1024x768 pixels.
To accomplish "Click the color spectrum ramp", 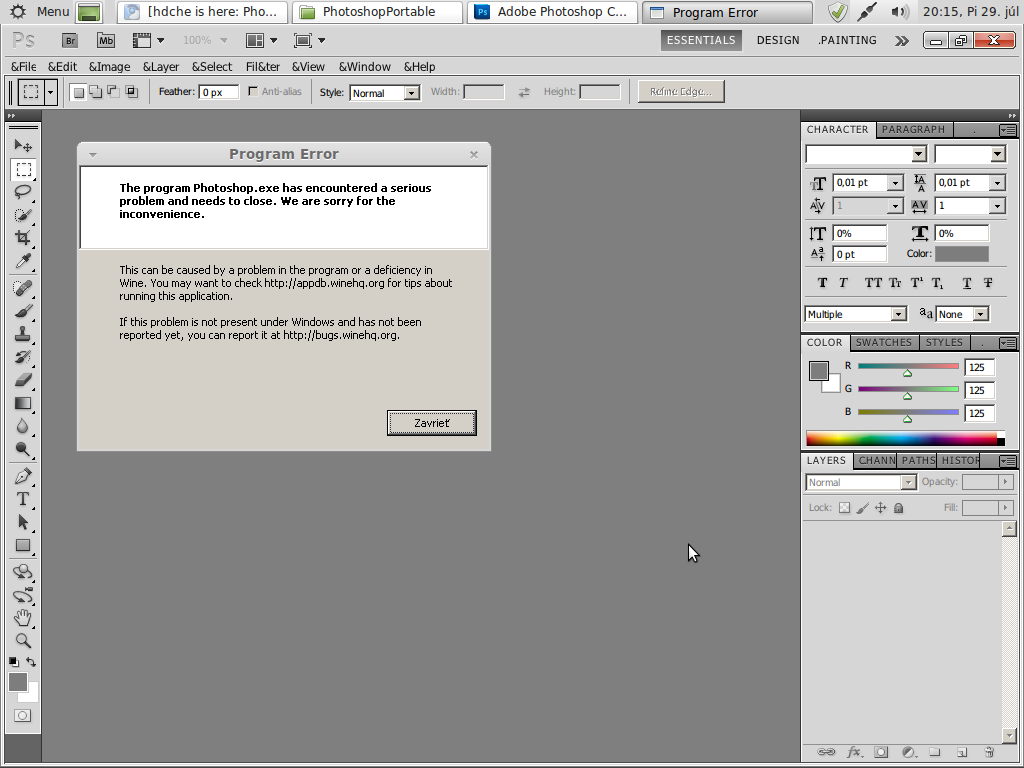I will pyautogui.click(x=904, y=438).
